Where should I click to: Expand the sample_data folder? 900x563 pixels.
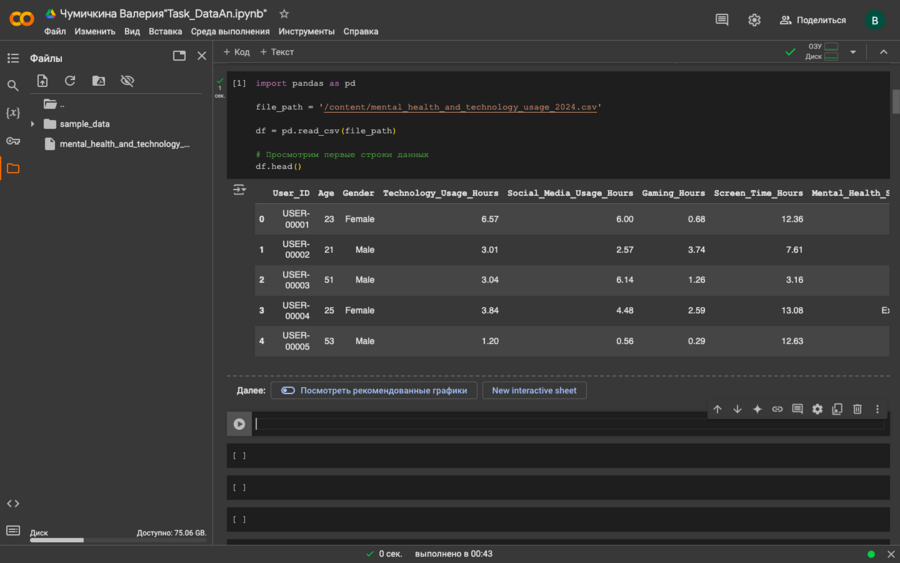[33, 124]
